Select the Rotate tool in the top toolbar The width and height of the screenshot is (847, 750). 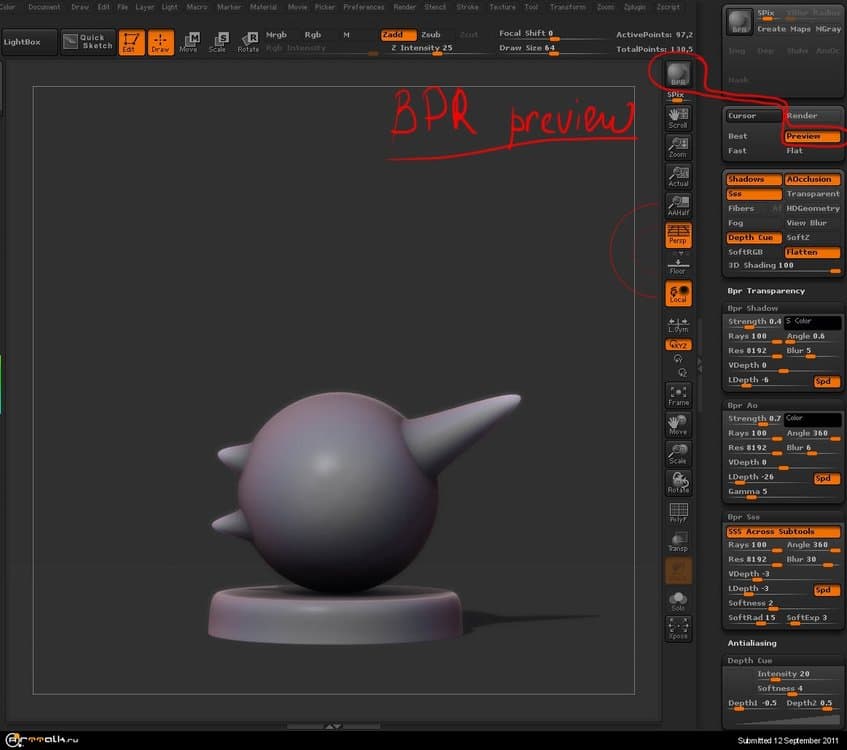pyautogui.click(x=248, y=42)
